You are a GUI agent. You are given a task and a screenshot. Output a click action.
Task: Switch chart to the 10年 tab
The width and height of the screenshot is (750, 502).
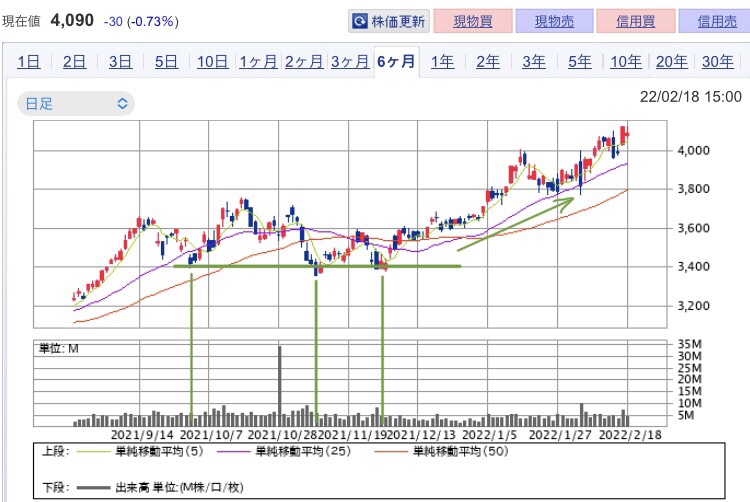626,62
